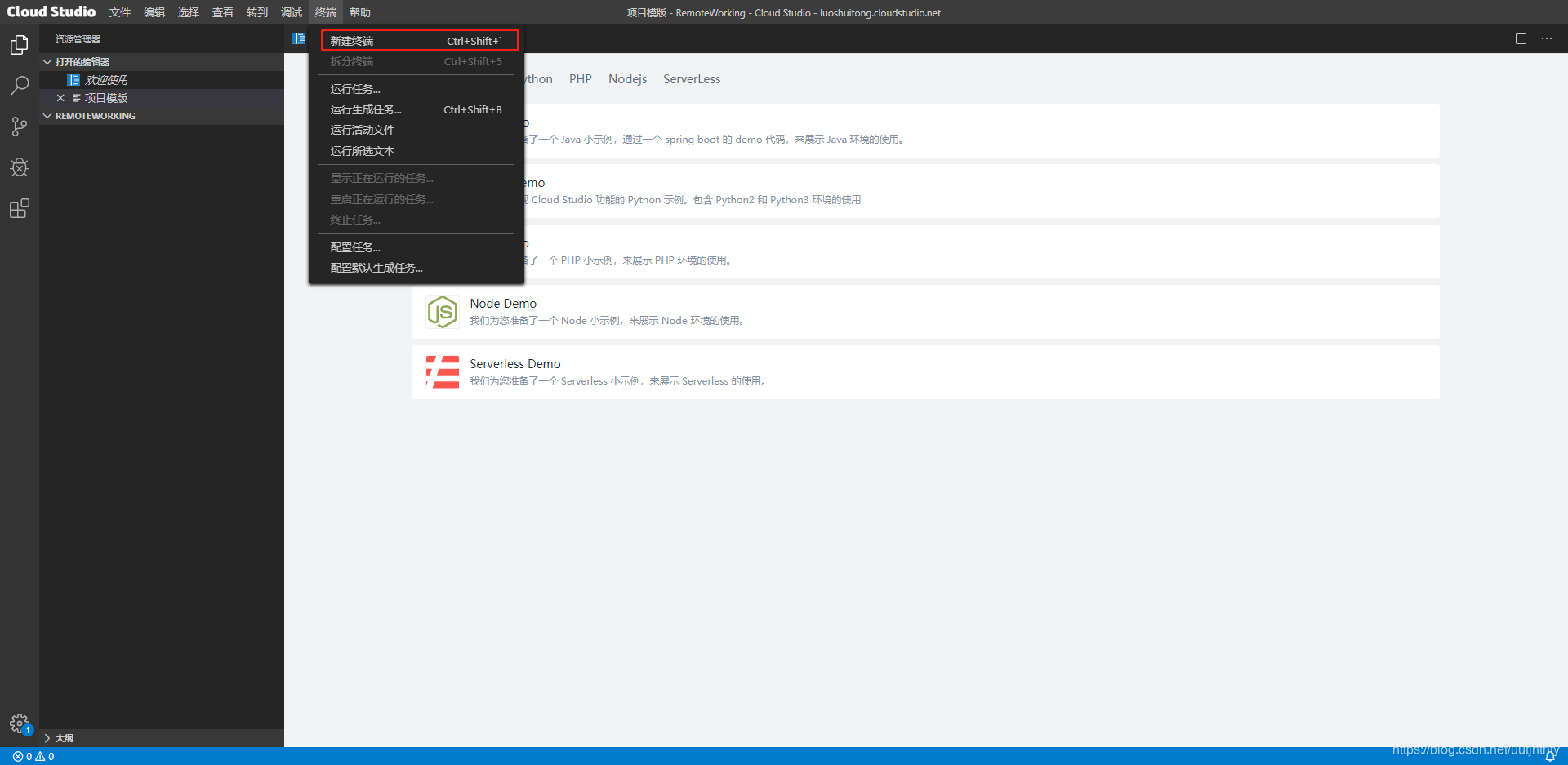This screenshot has width=1568, height=765.
Task: Open the Debug view icon
Action: (20, 167)
